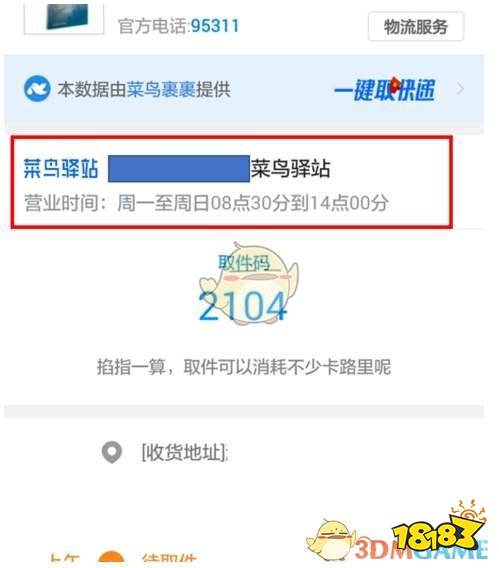The image size is (499, 568).
Task: View business hours line 营业时间
Action: [206, 203]
